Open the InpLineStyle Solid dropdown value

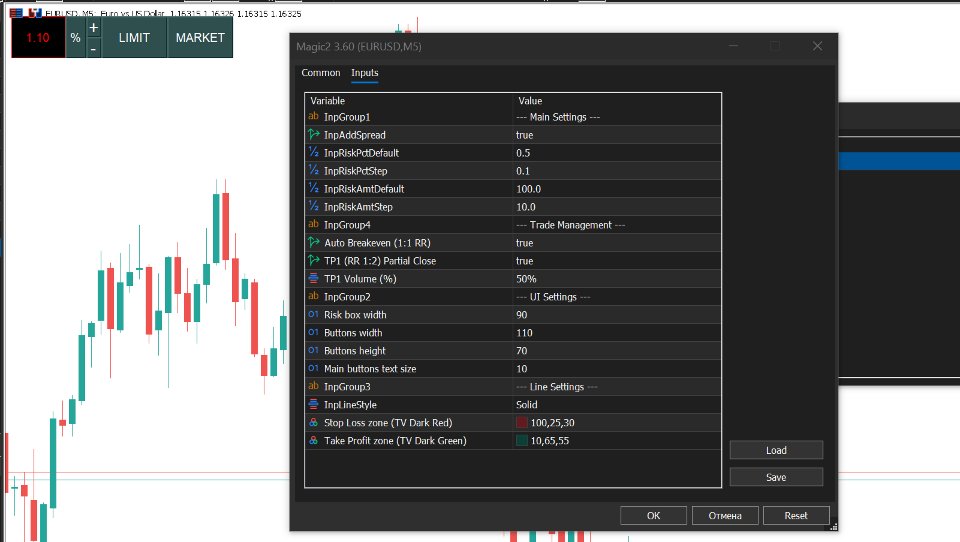617,405
